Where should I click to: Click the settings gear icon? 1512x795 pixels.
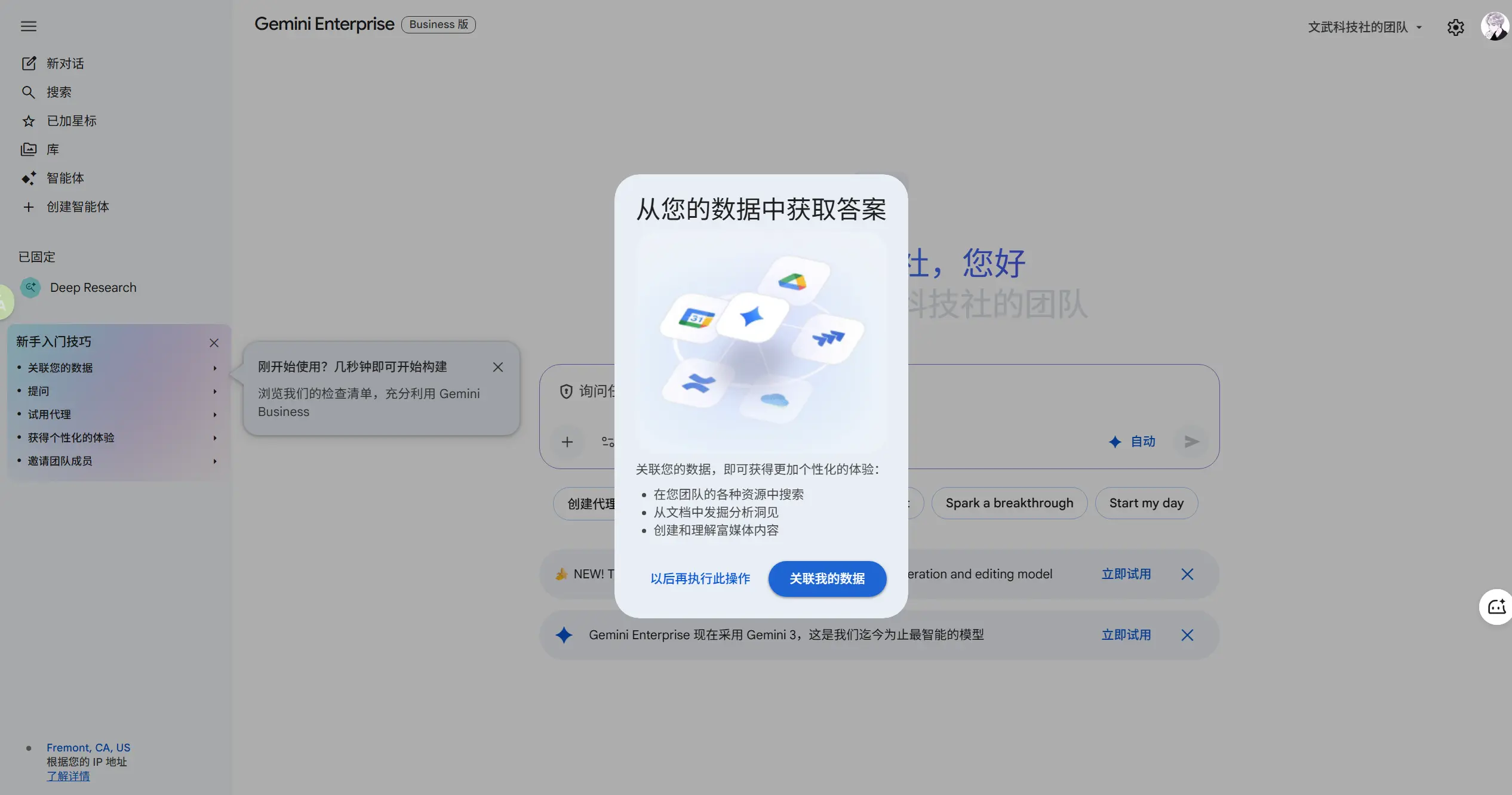[1455, 27]
